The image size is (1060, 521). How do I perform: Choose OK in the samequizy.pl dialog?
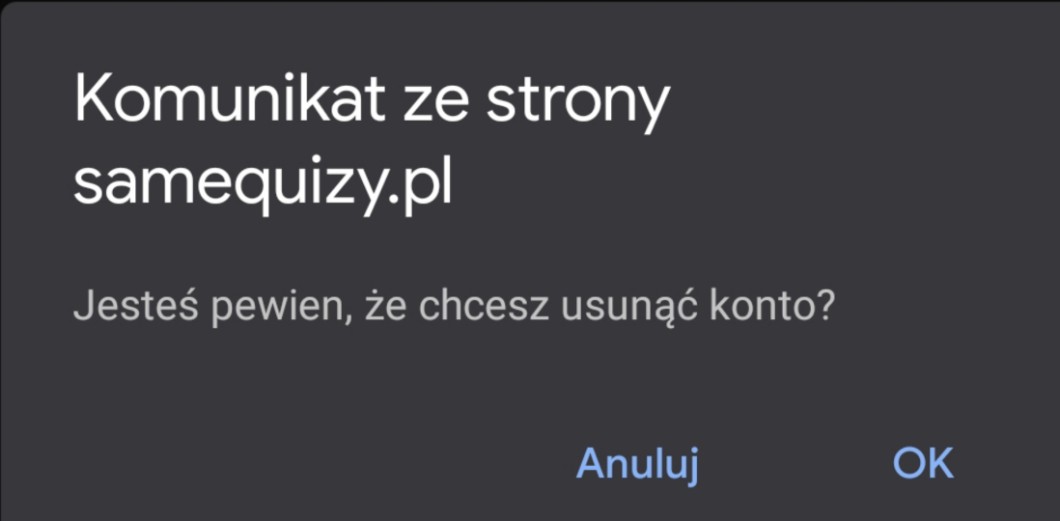pos(923,463)
